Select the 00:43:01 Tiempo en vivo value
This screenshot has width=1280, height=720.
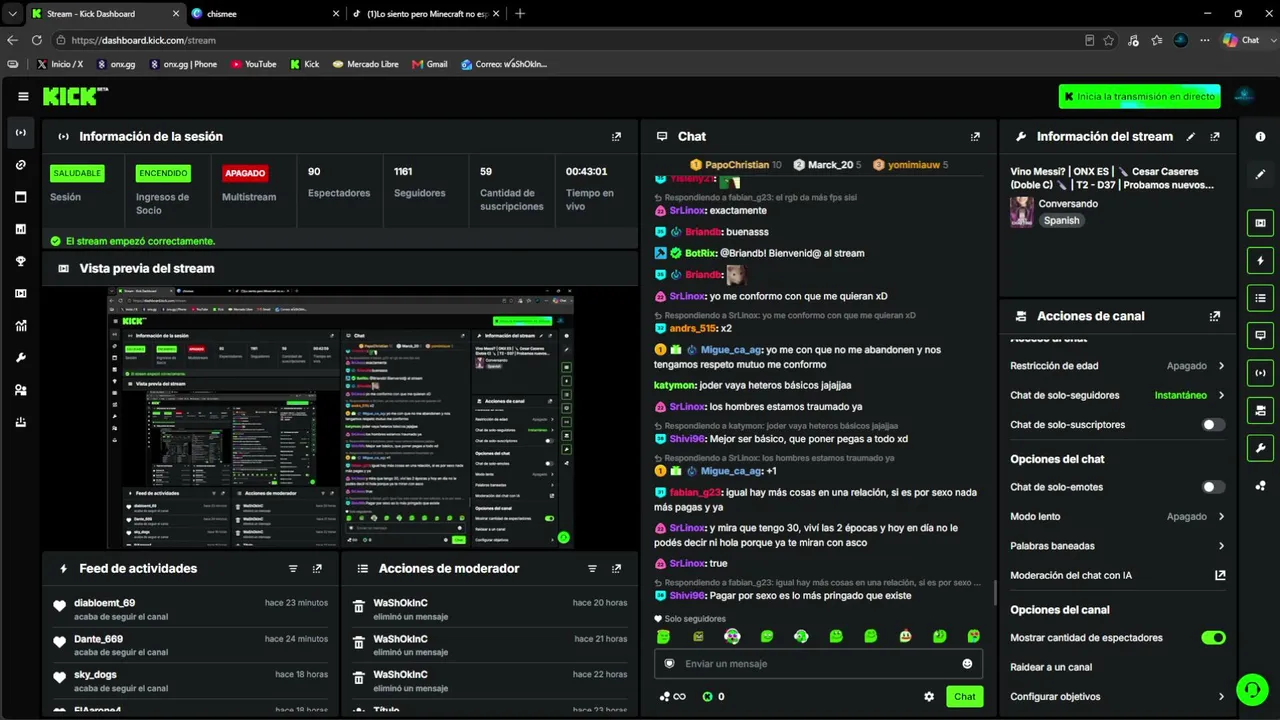[586, 172]
